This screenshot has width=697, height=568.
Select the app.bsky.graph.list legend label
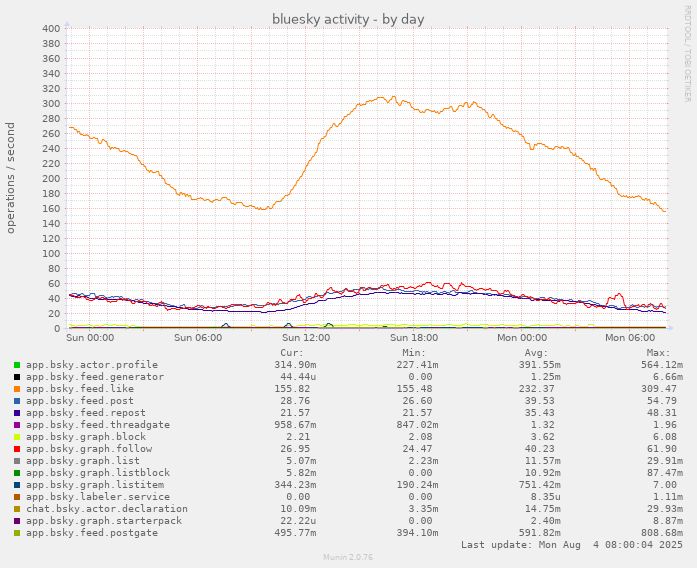(83, 461)
